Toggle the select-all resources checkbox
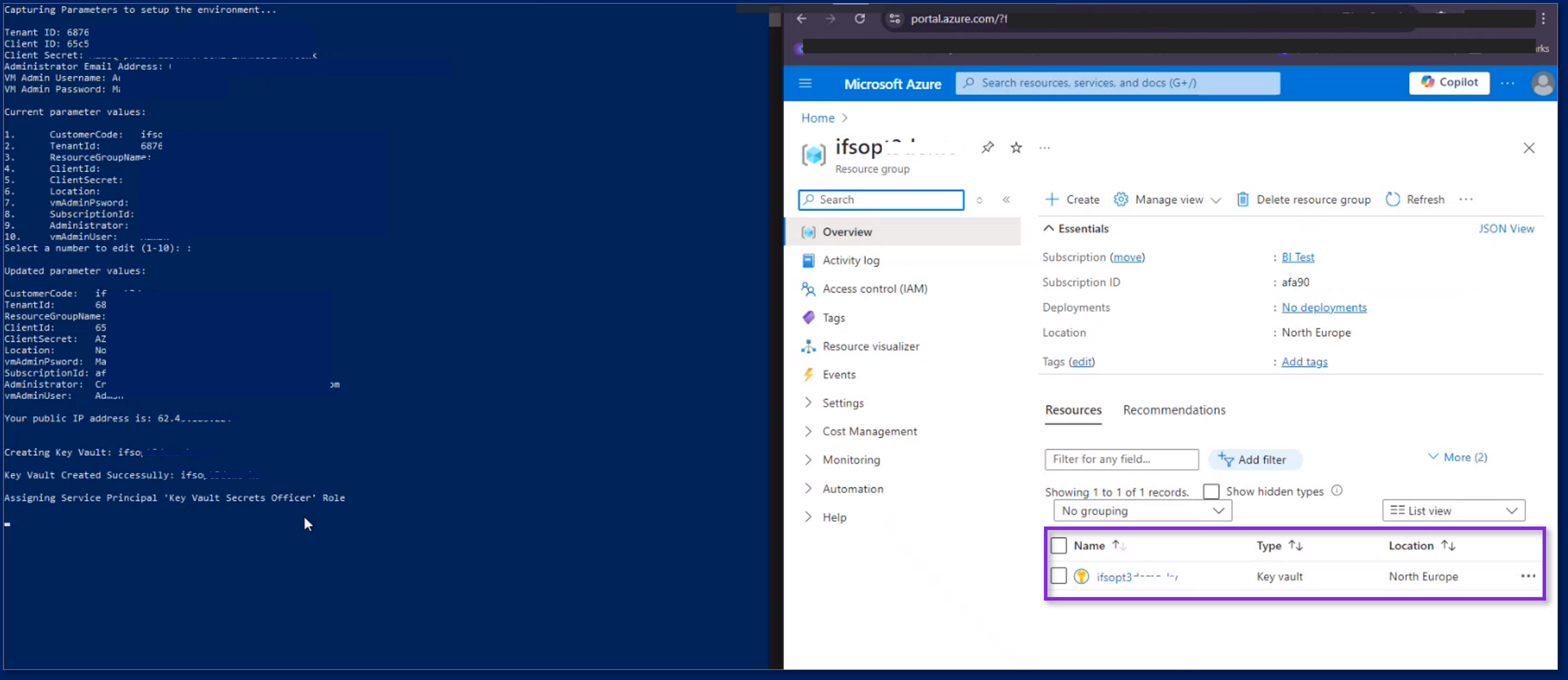Image resolution: width=1568 pixels, height=680 pixels. 1058,546
